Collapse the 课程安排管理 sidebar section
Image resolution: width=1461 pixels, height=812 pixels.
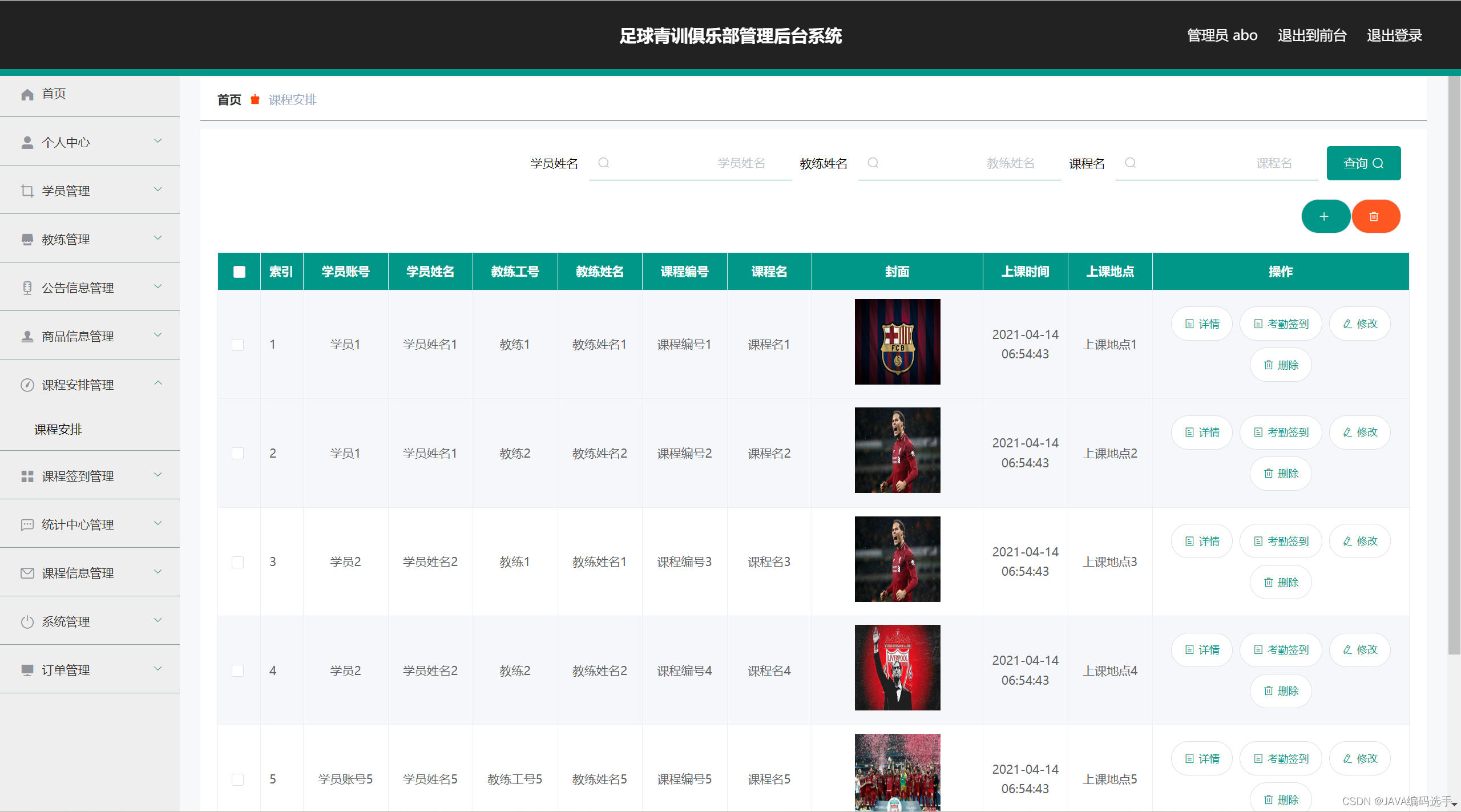pos(158,383)
